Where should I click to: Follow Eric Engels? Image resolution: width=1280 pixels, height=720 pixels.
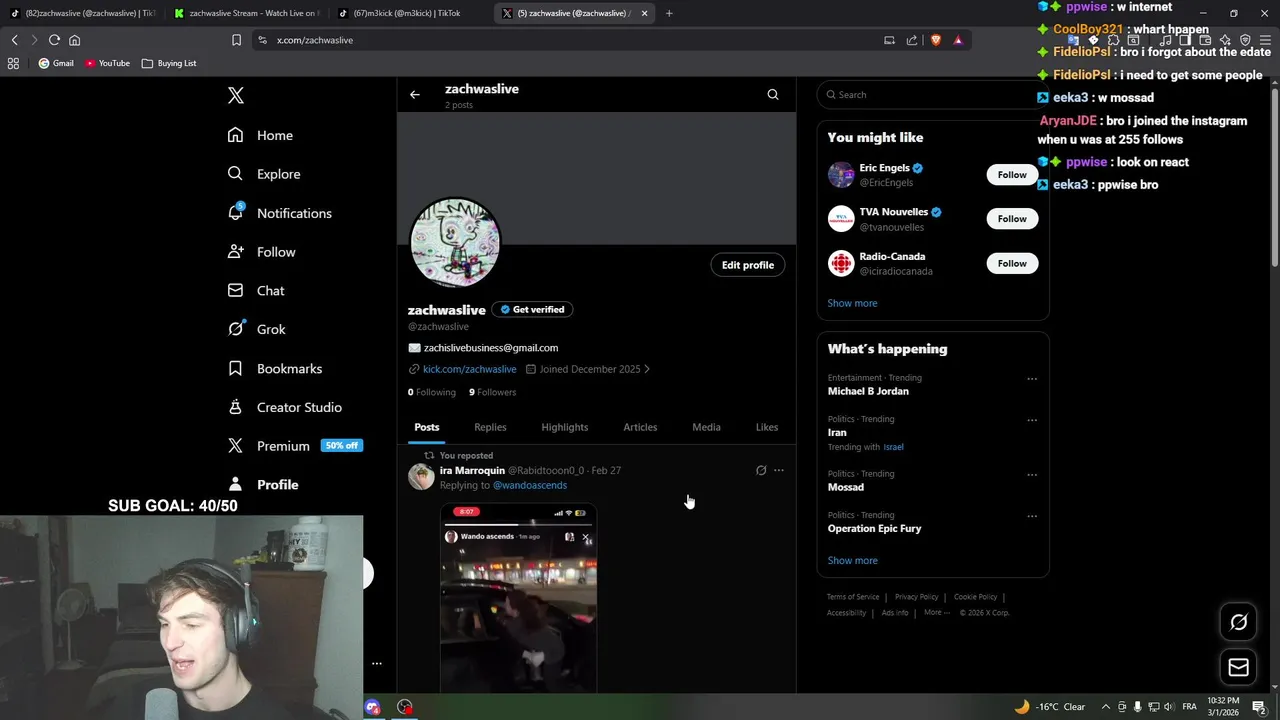tap(1012, 175)
